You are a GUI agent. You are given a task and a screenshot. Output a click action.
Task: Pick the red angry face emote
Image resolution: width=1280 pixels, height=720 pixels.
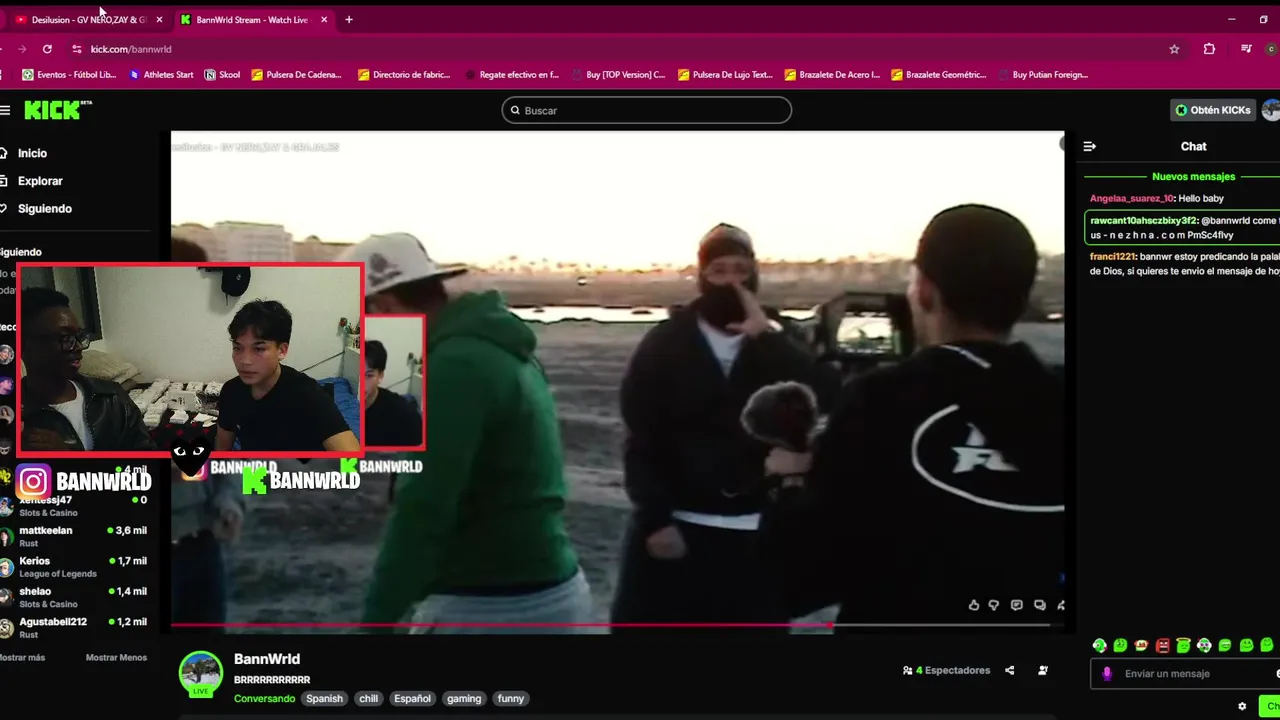[1162, 646]
